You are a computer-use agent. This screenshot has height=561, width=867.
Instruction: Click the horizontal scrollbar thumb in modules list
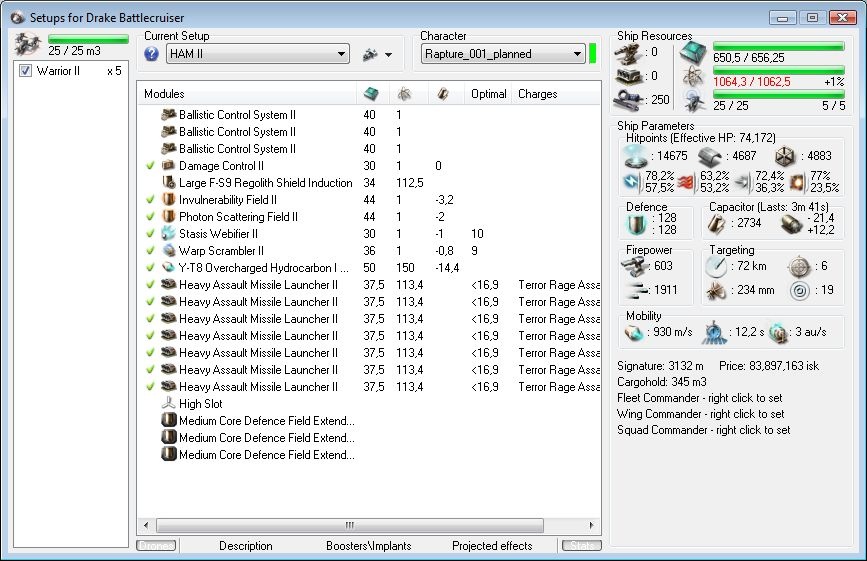point(350,525)
